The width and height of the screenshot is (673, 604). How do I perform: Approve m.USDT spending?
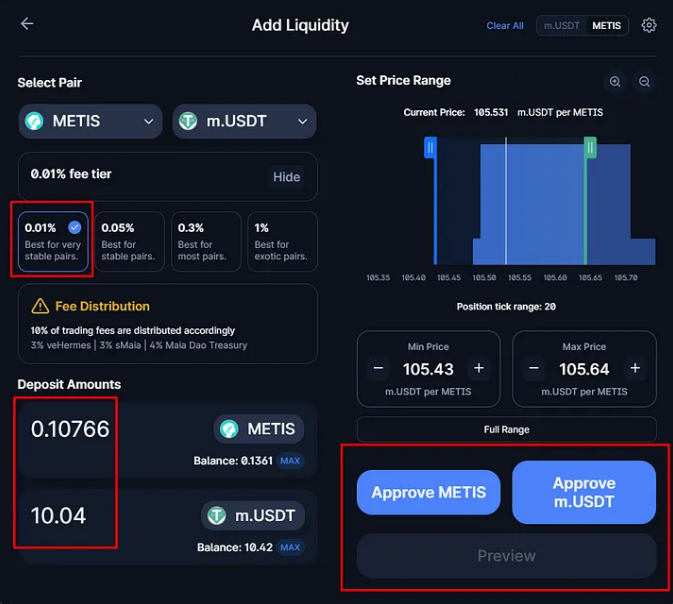[x=584, y=492]
